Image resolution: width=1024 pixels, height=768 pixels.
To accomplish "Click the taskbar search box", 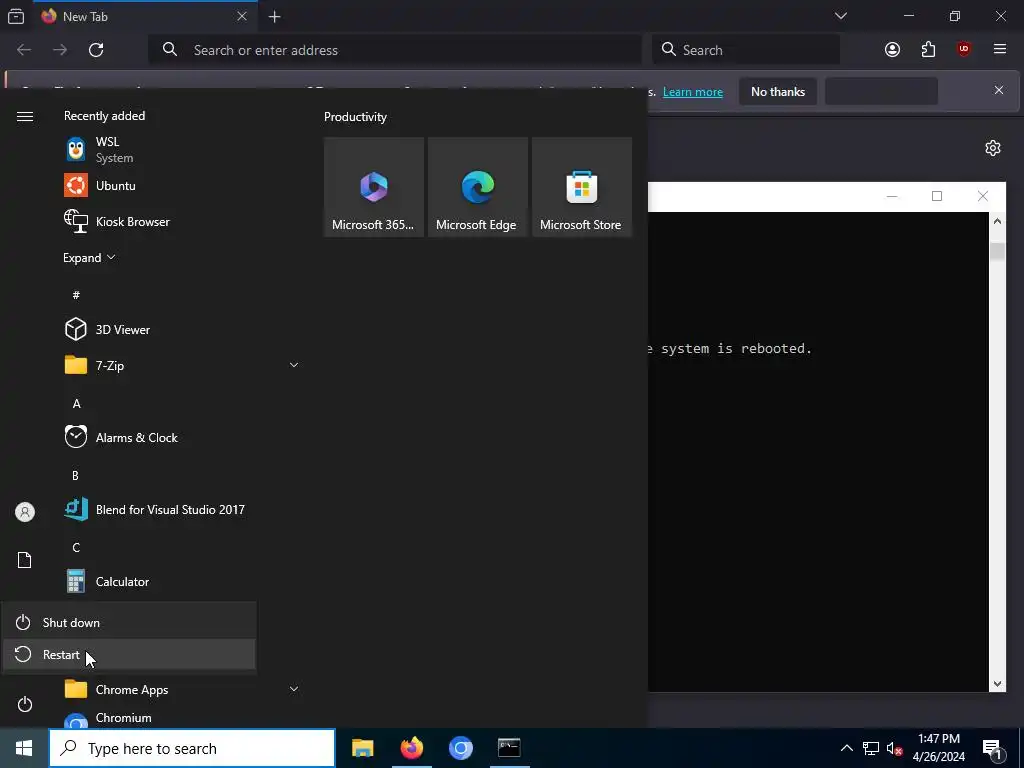I will pyautogui.click(x=192, y=748).
